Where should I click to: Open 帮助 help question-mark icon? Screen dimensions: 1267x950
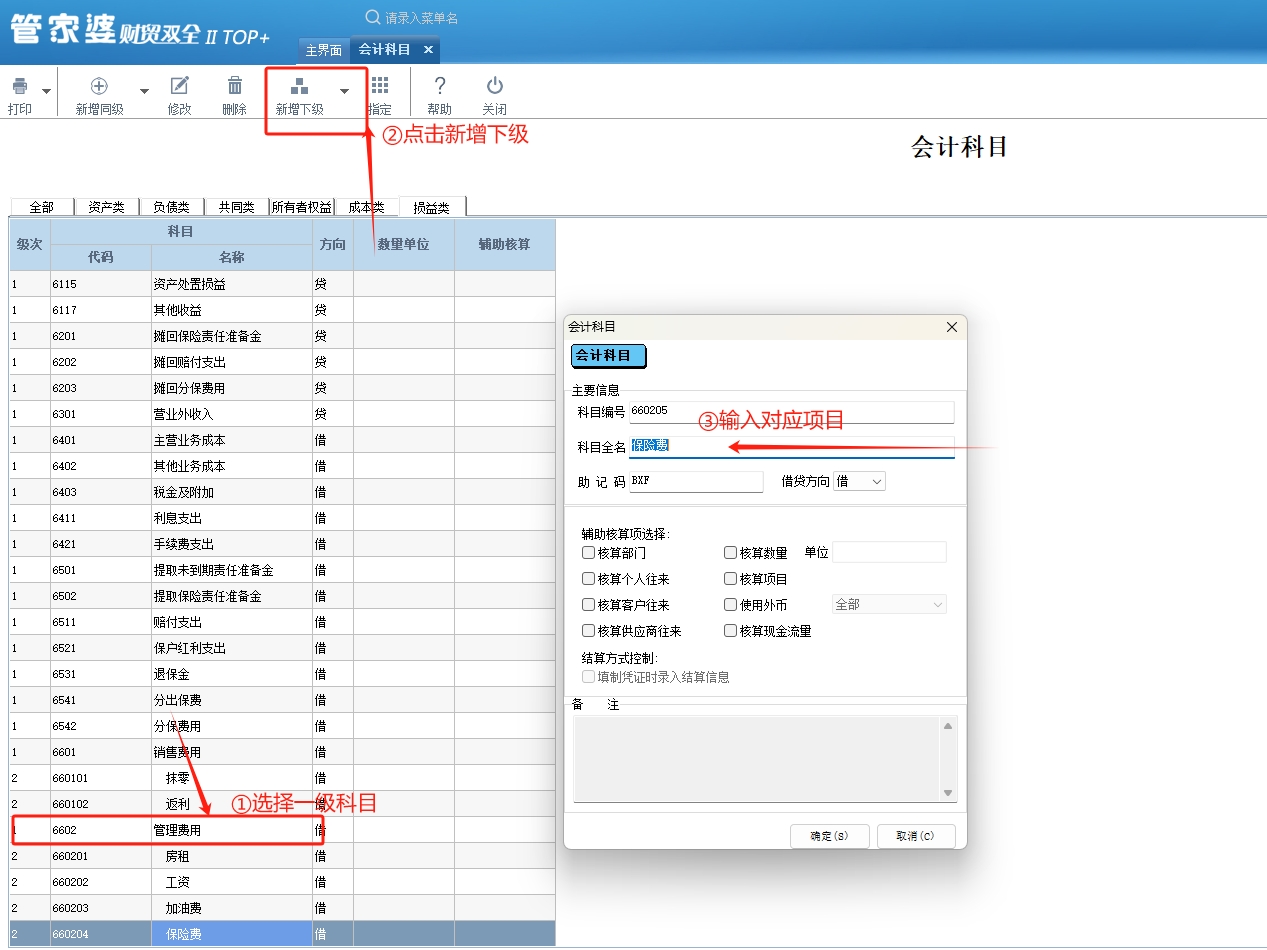click(439, 87)
